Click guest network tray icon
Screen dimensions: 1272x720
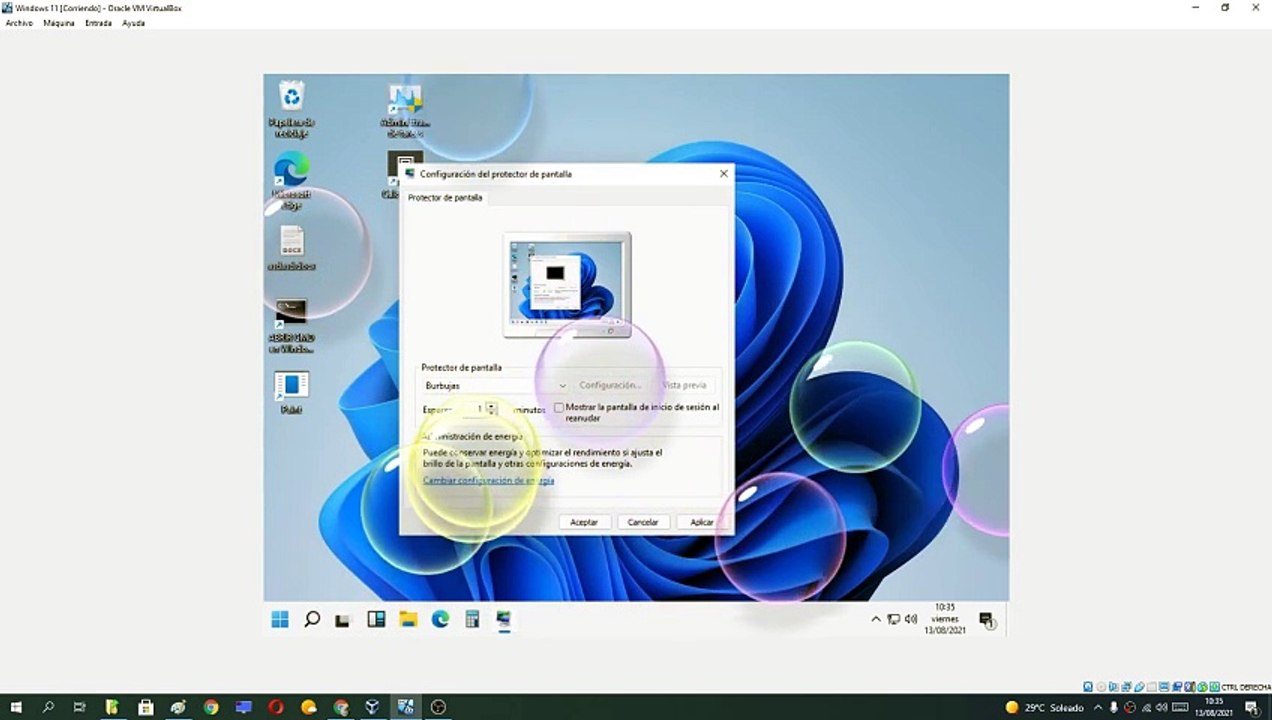point(893,619)
